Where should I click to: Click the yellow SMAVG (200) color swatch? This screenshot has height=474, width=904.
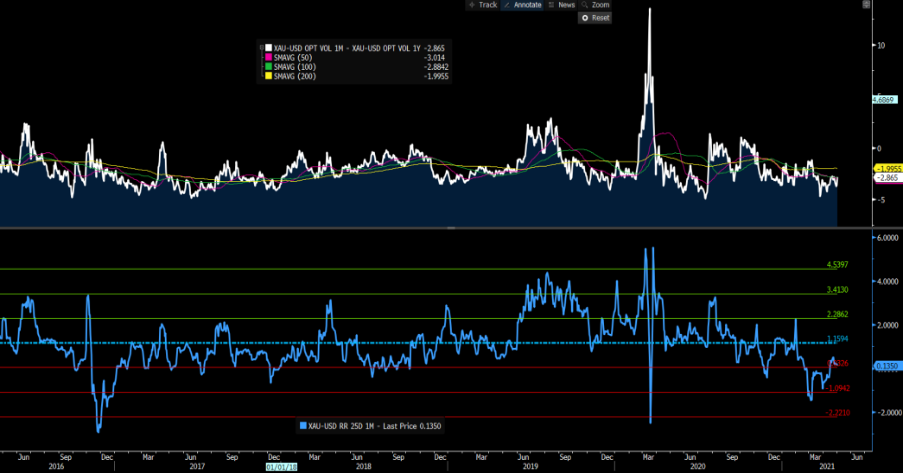tap(269, 76)
